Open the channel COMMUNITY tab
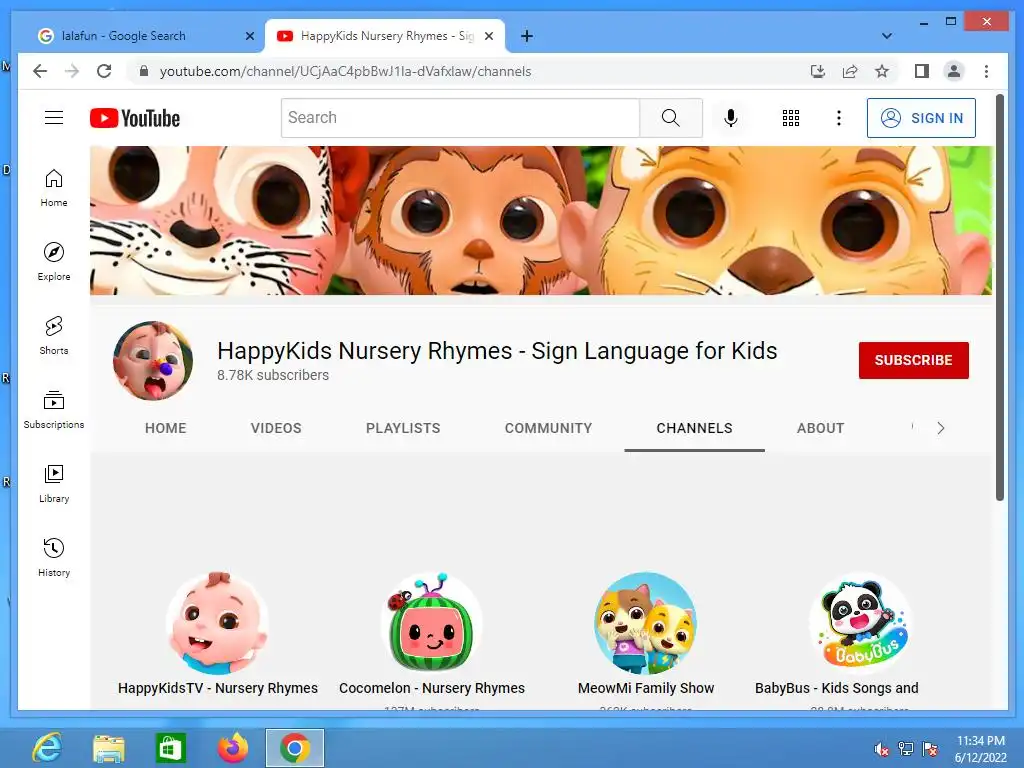 549,428
